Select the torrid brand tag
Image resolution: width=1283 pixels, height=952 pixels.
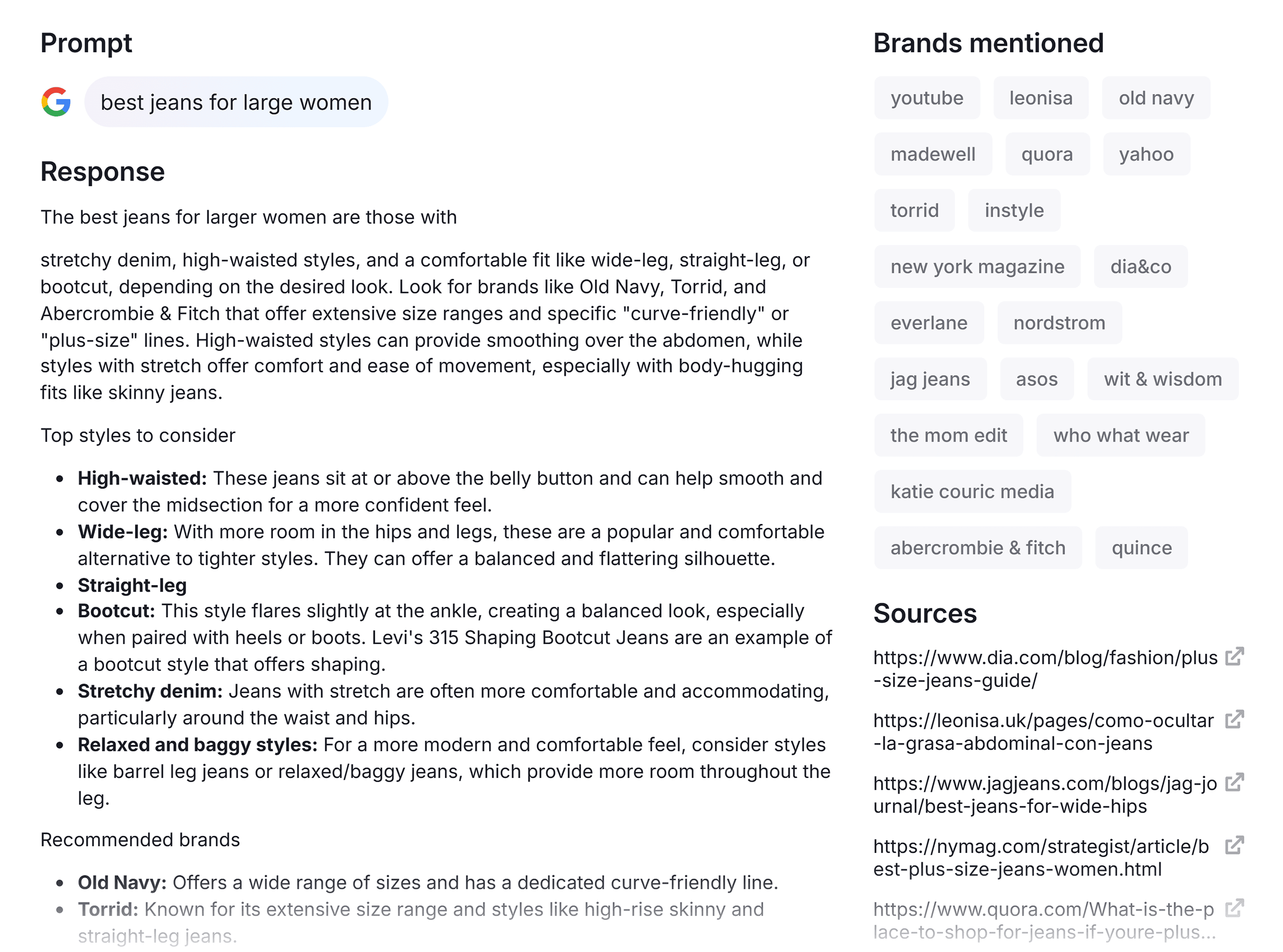point(915,210)
